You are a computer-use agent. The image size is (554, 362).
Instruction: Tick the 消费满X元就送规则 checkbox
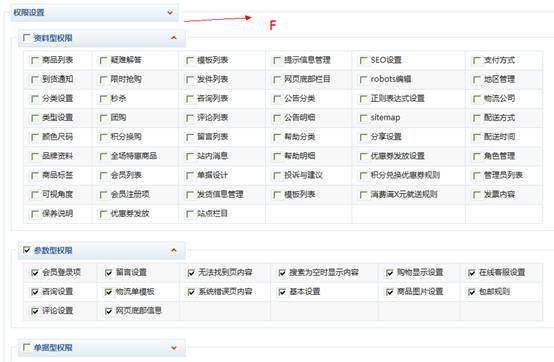[x=363, y=195]
